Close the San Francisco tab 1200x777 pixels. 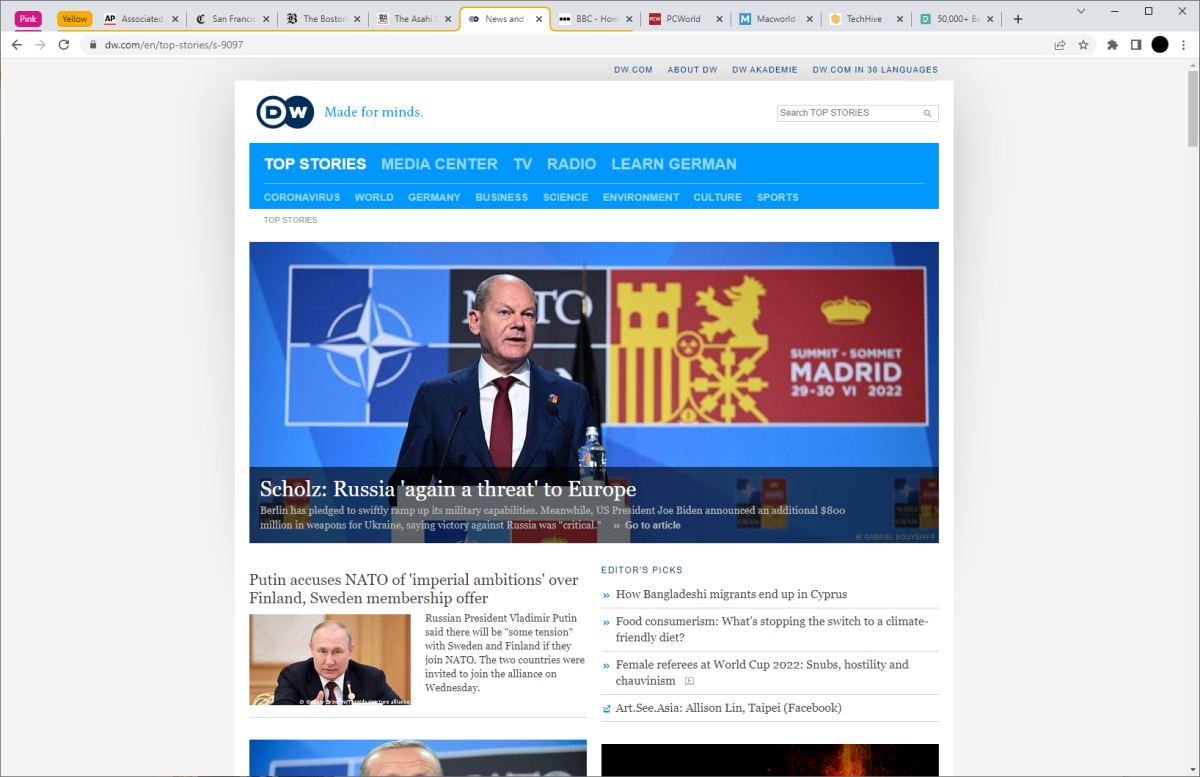tap(266, 19)
